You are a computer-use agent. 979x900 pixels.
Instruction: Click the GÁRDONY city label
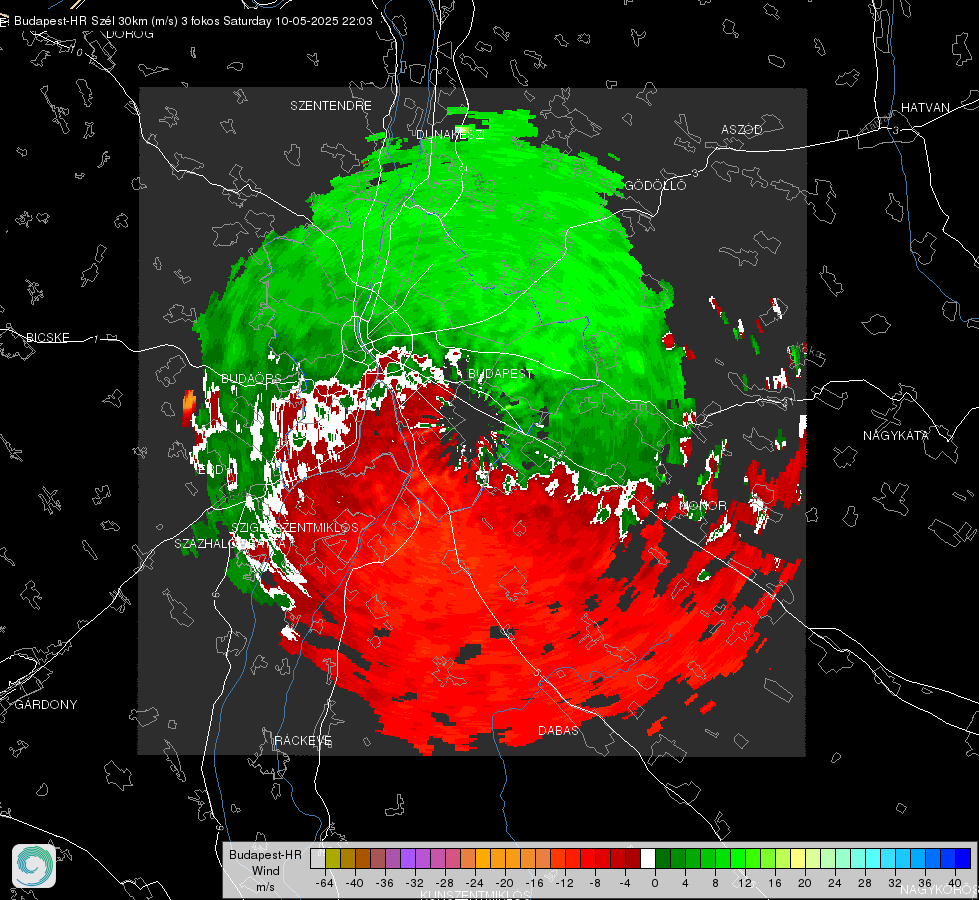pyautogui.click(x=46, y=705)
